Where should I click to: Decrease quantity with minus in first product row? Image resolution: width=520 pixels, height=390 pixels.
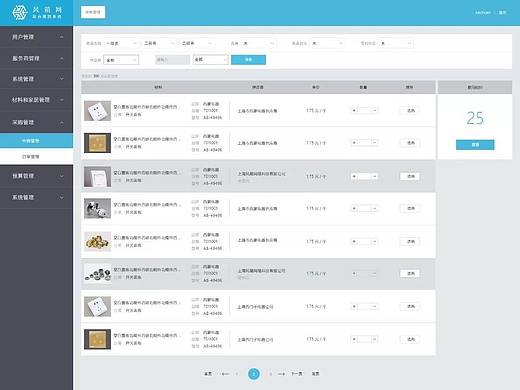click(374, 110)
